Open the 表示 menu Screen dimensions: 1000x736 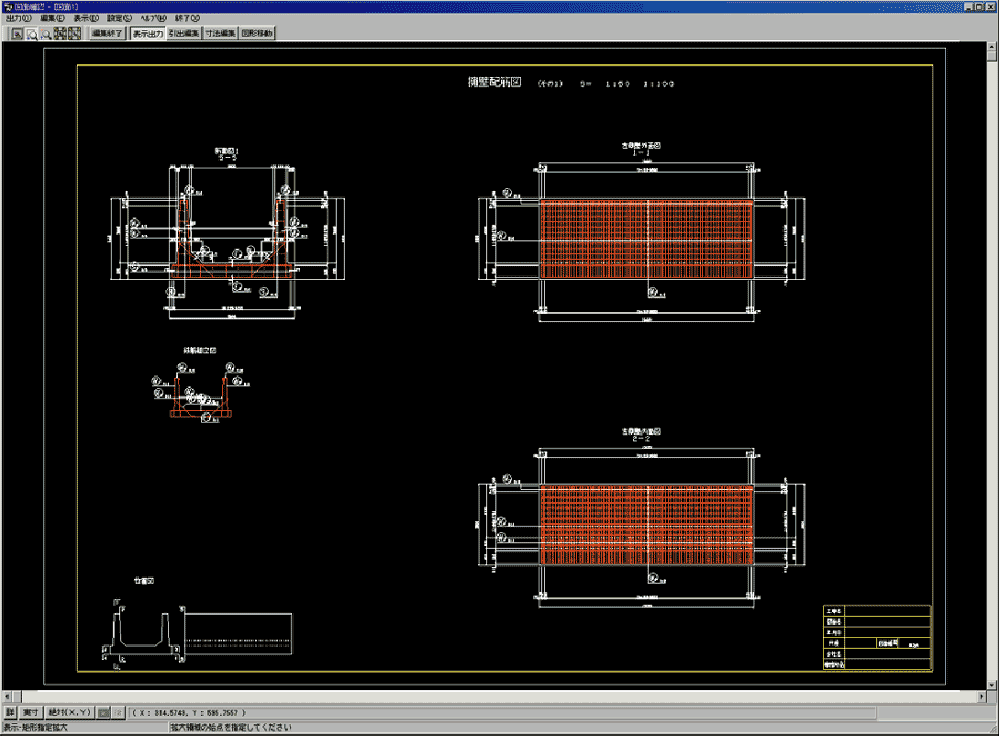[86, 19]
